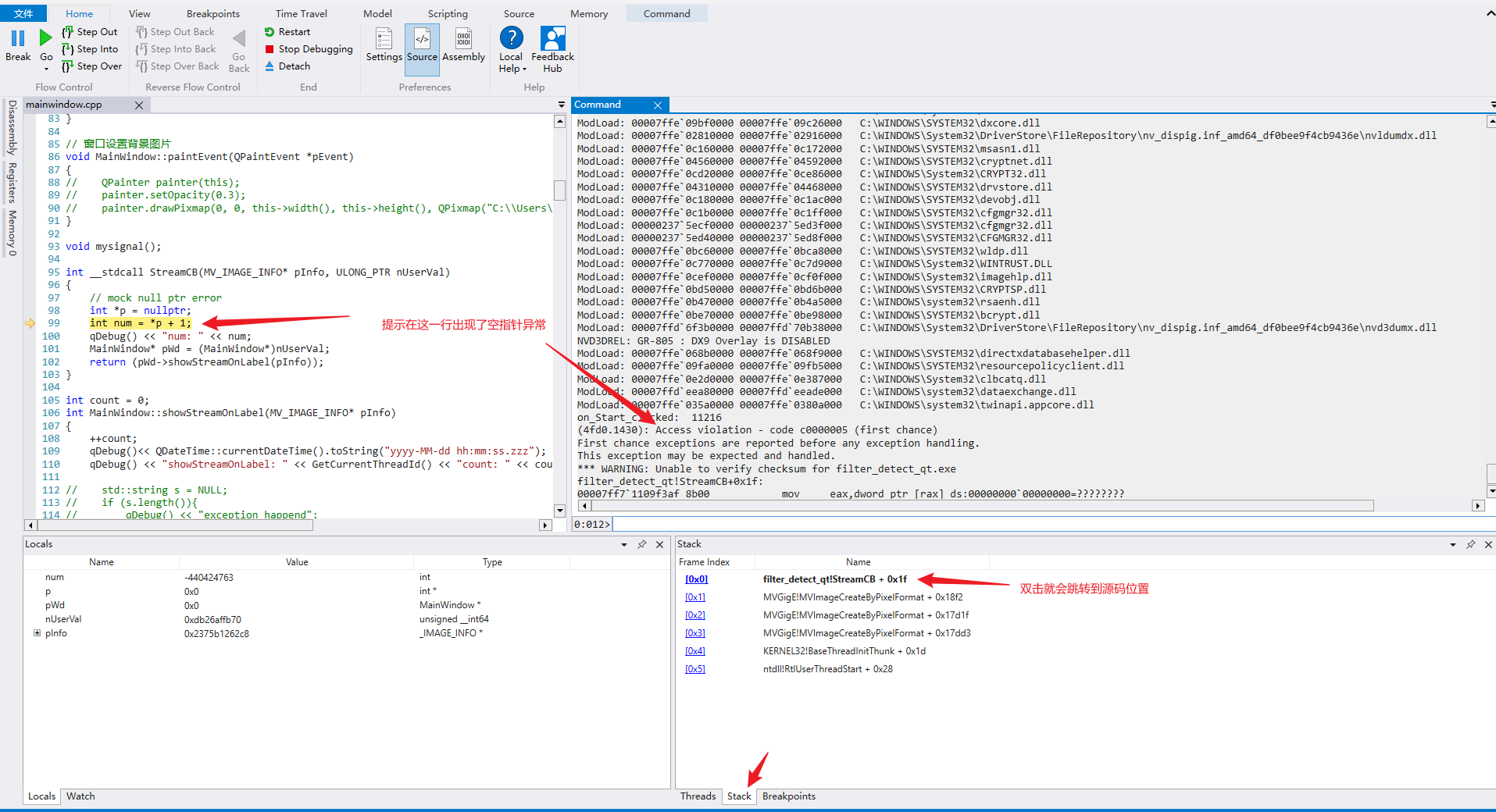Click Step Over Back
This screenshot has width=1496, height=812.
(x=177, y=66)
